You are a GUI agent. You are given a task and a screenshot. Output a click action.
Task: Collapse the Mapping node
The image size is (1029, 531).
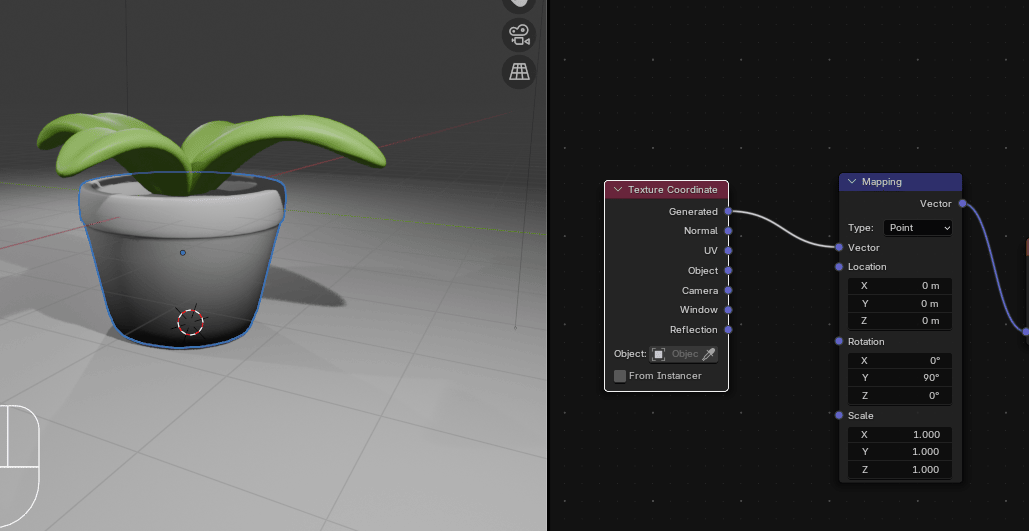[x=852, y=182]
